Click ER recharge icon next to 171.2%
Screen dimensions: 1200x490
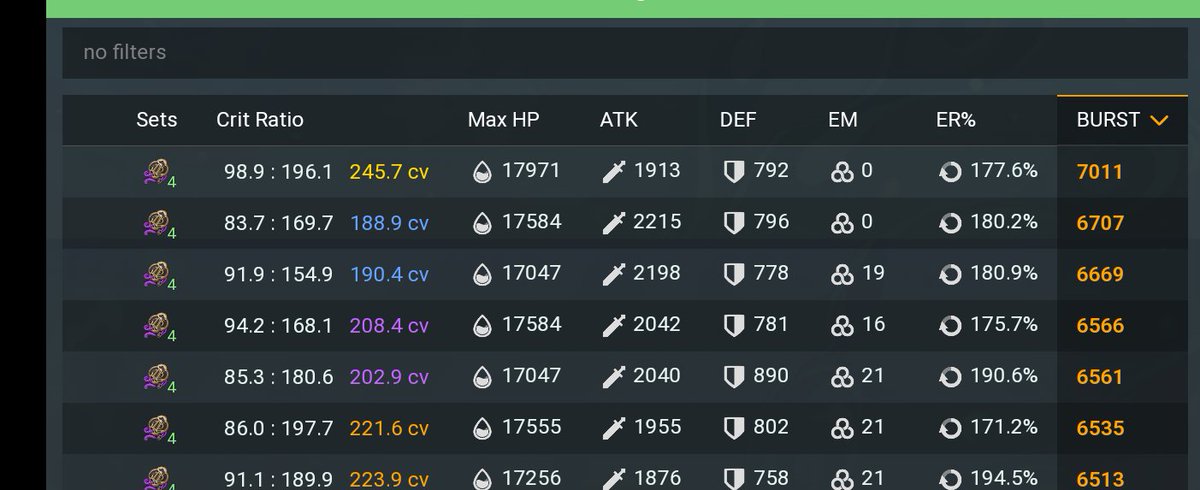coord(950,429)
